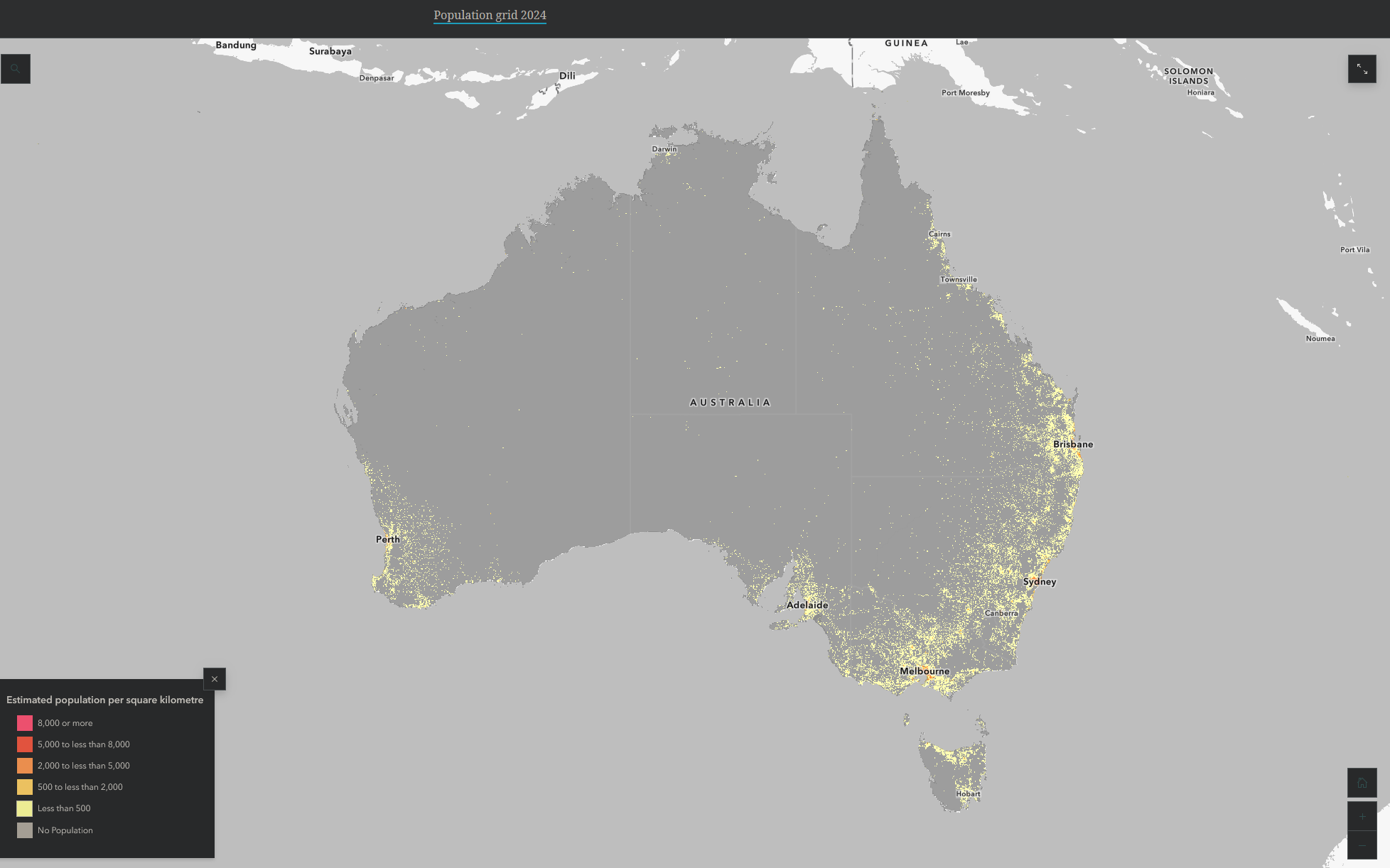Click the Hobart label in Tasmania
Viewport: 1390px width, 868px height.
967,794
